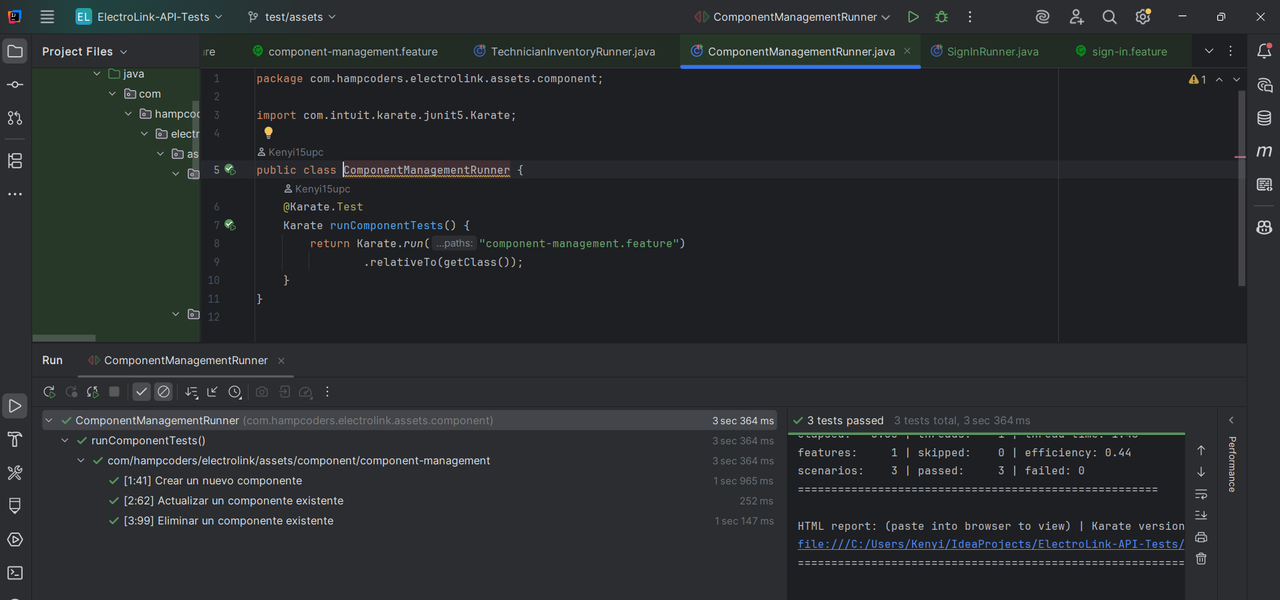Toggle Show Passed tests checkmark filter
Image resolution: width=1280 pixels, height=600 pixels.
pos(142,392)
